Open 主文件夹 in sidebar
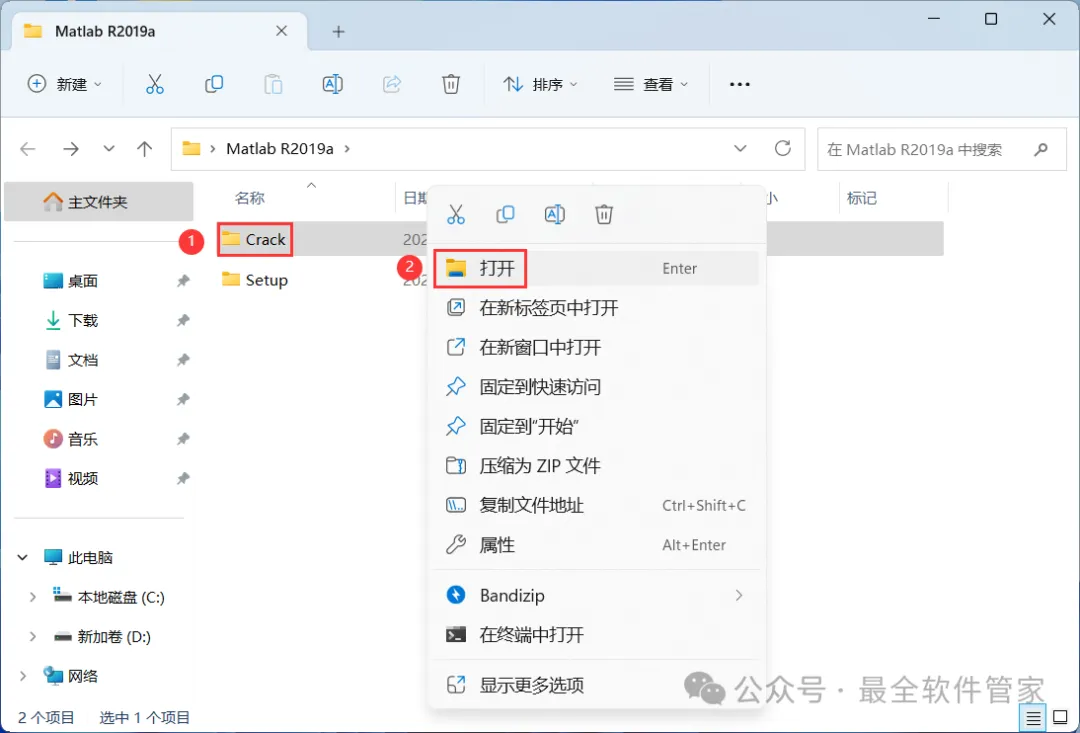This screenshot has width=1080, height=733. click(98, 202)
